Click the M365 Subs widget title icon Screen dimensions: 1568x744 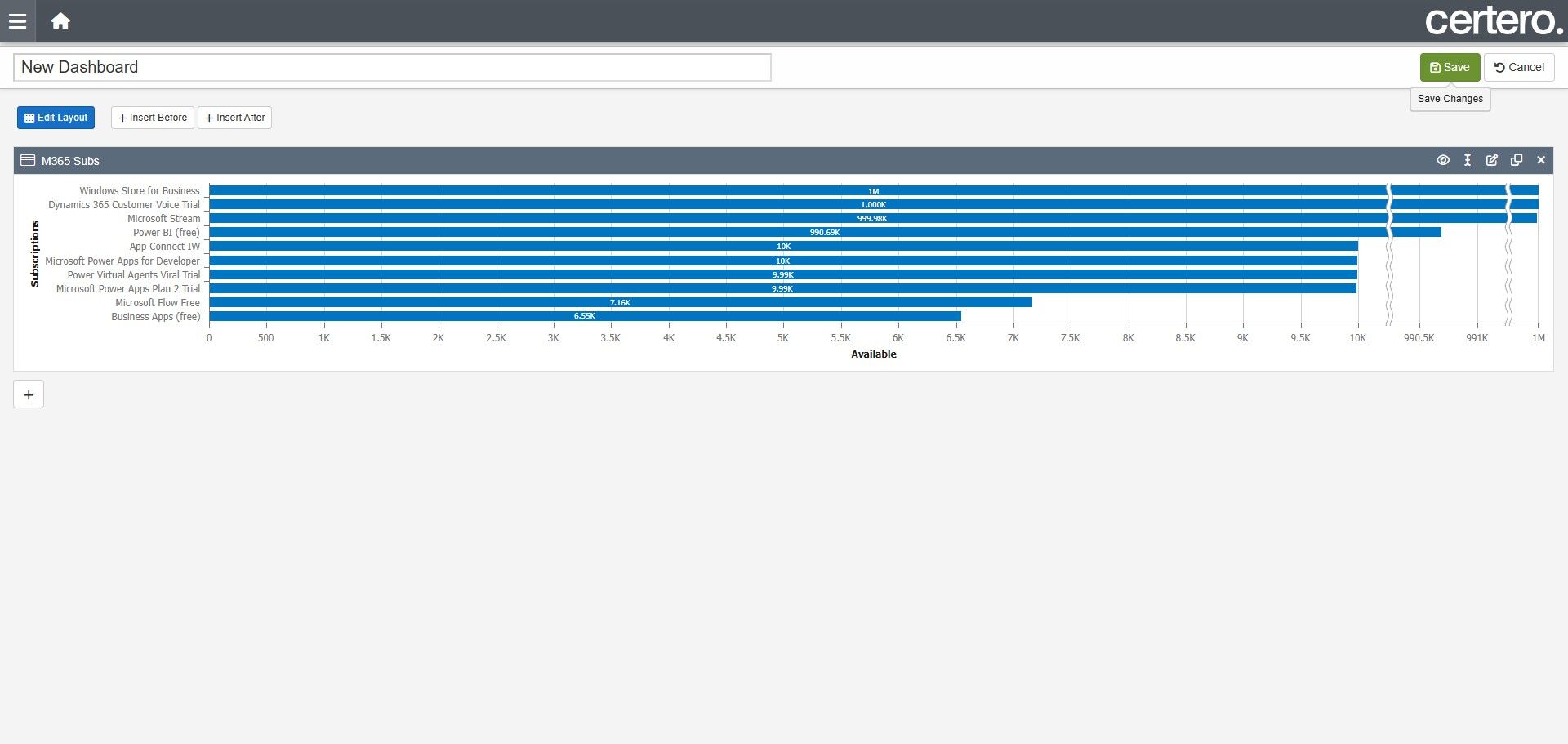pos(28,160)
